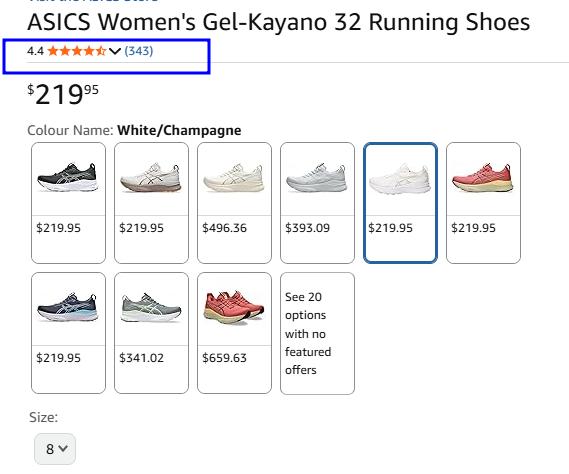
Task: Choose the cream shoe priced $496.36
Action: point(234,203)
